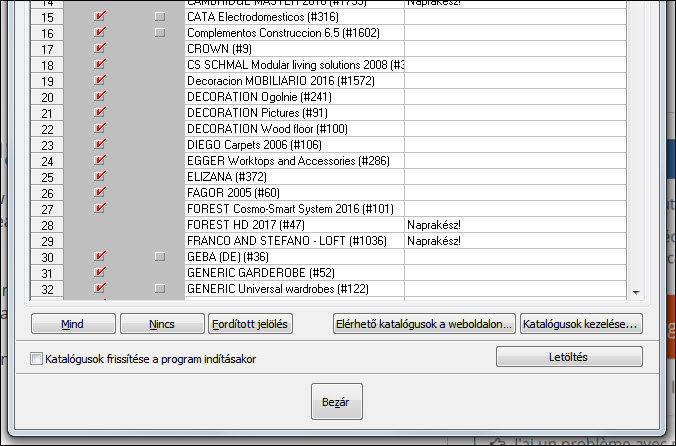Toggle grey checkbox for GENERIC Universal wardrobes
Viewport: 676px width, 446px height.
tap(160, 289)
